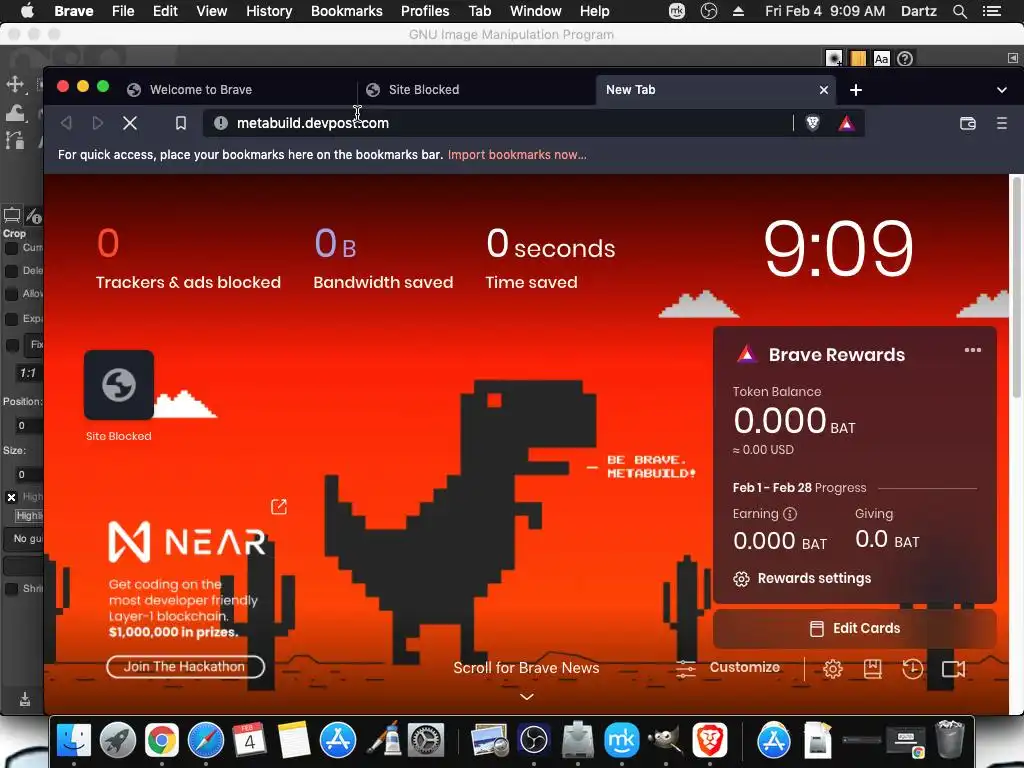This screenshot has height=768, width=1024.
Task: Open the NEAR sponsored external link icon
Action: pos(279,506)
